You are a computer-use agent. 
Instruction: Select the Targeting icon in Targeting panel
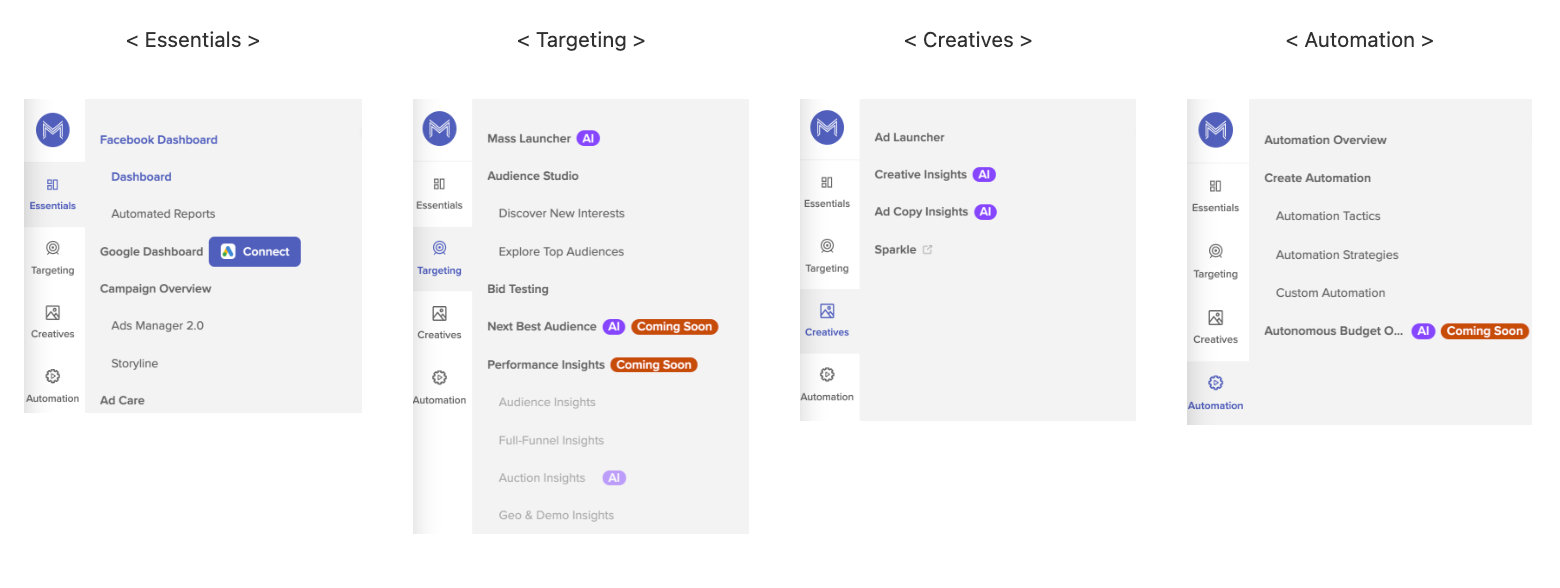tap(439, 248)
